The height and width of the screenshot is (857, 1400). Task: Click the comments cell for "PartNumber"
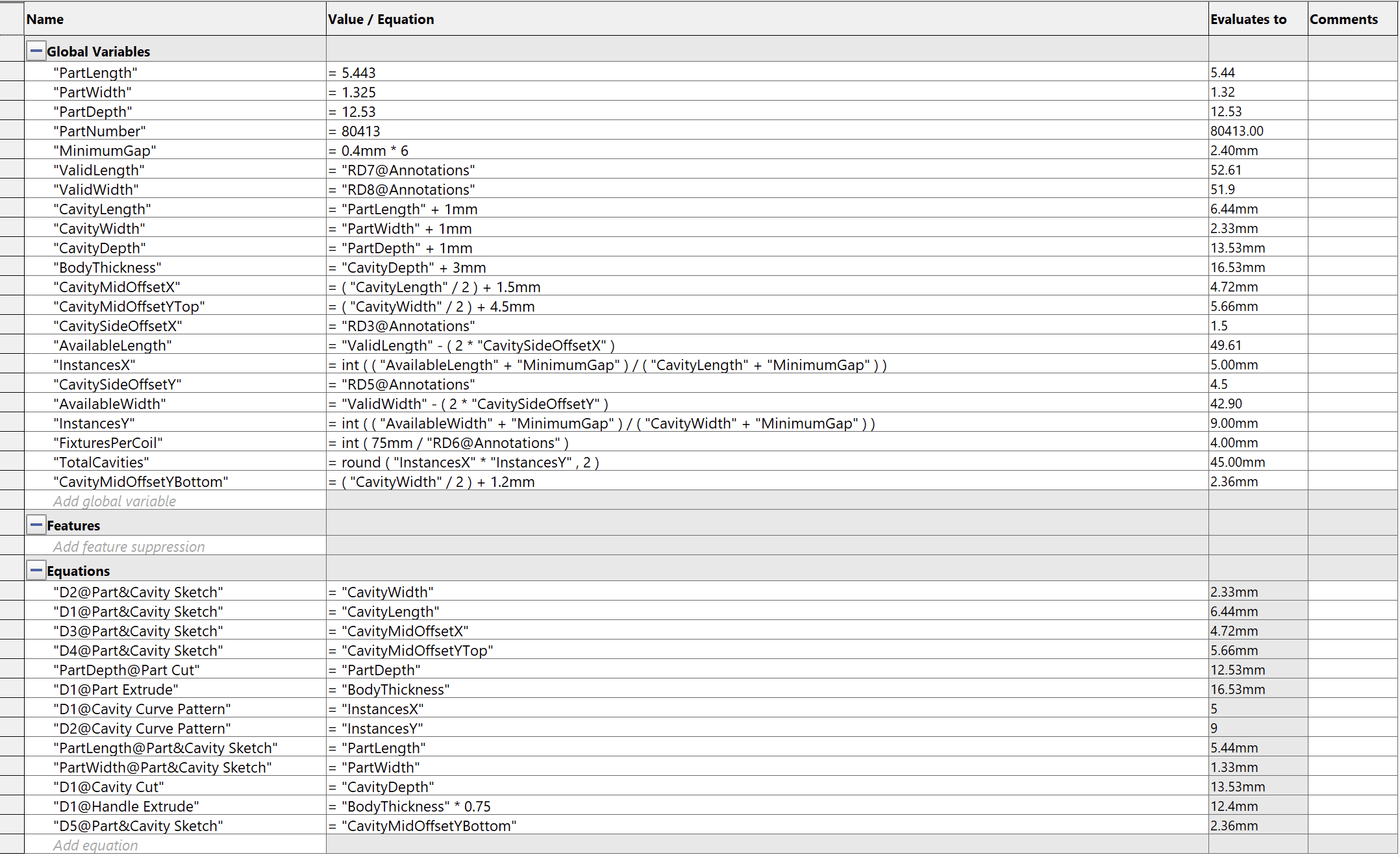click(1351, 131)
